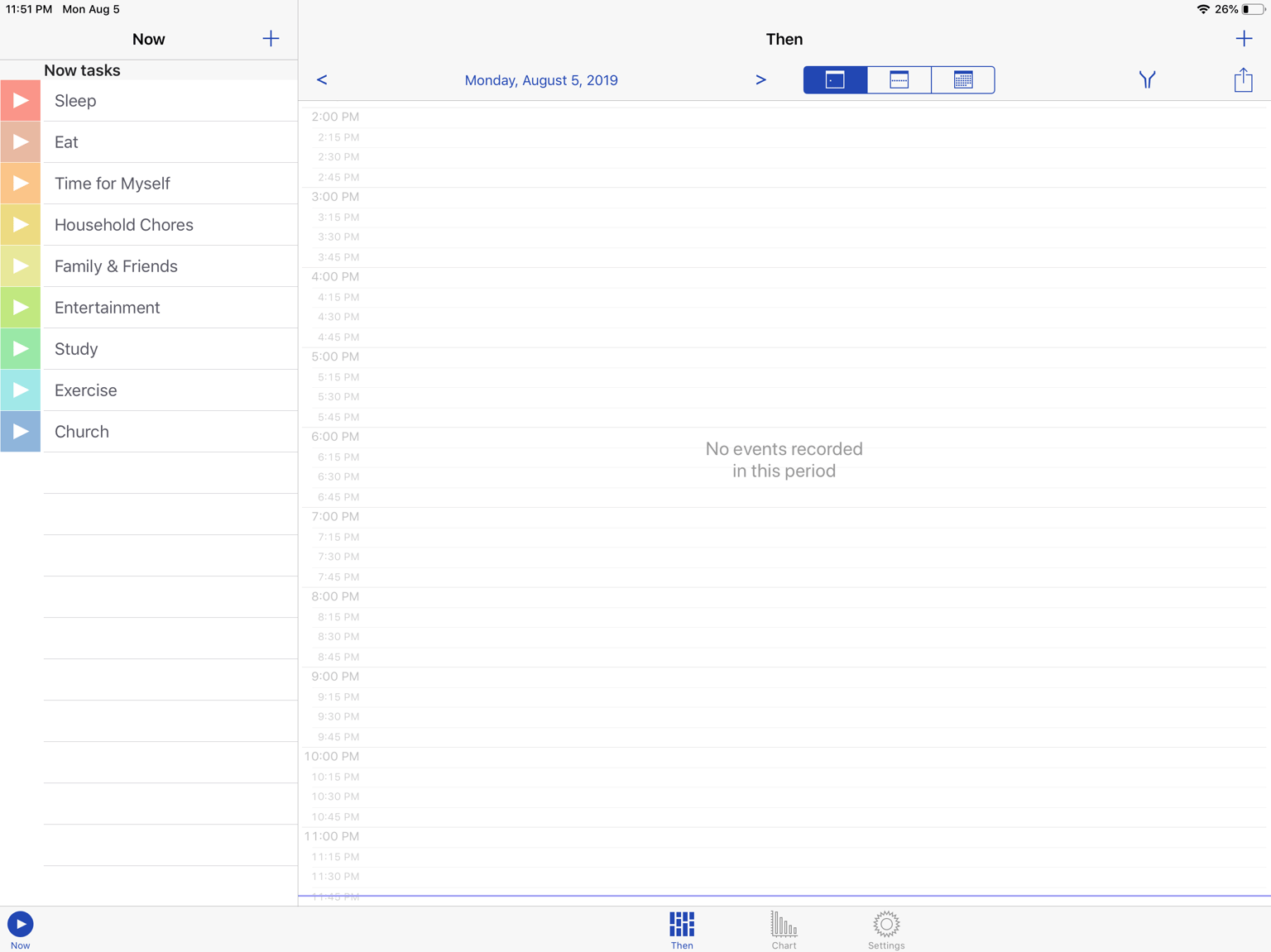Start the Household Chores timer
Viewport: 1271px width, 952px height.
tap(21, 225)
